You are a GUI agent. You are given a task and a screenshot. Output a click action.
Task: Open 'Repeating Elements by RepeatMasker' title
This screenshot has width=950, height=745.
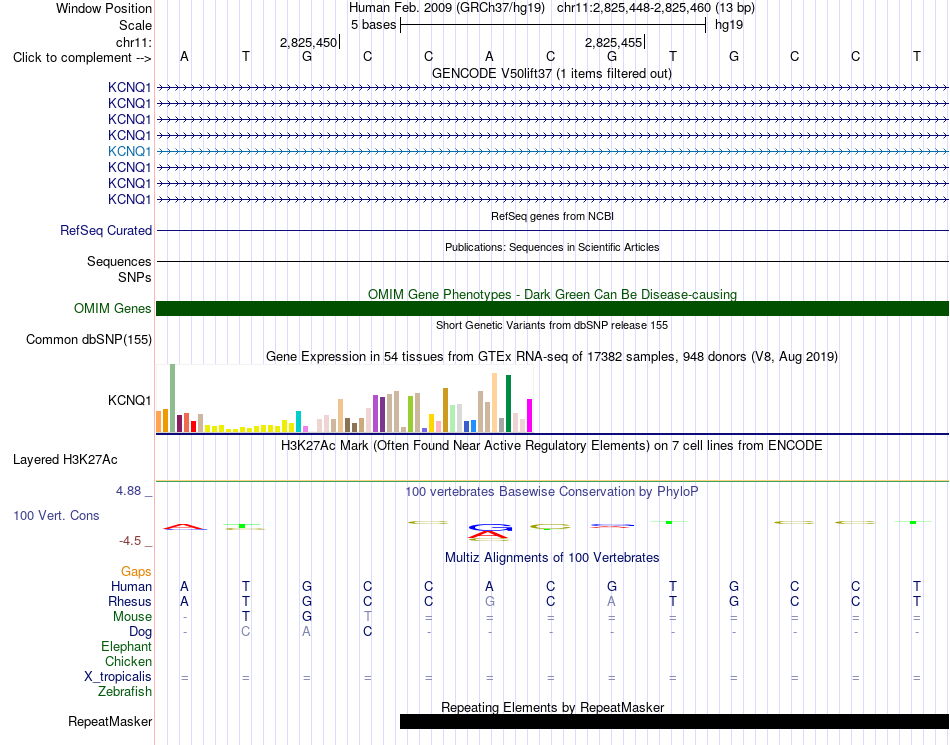click(x=552, y=707)
